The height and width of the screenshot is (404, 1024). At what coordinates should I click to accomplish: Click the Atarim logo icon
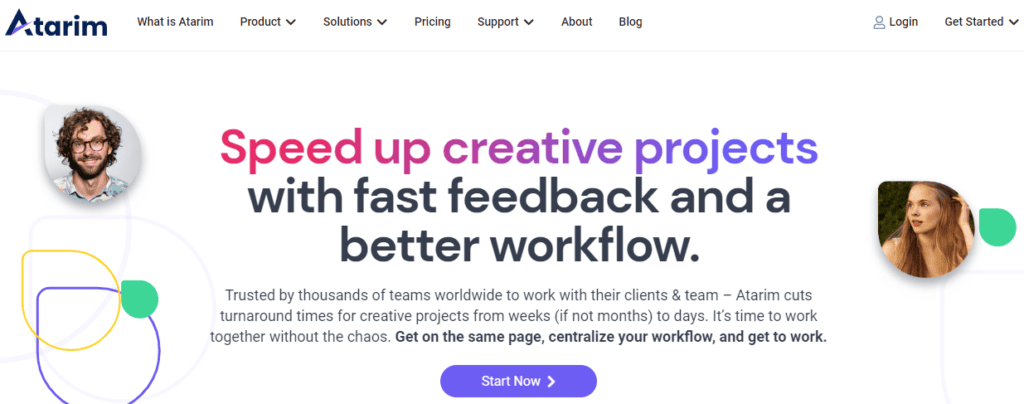(x=20, y=22)
